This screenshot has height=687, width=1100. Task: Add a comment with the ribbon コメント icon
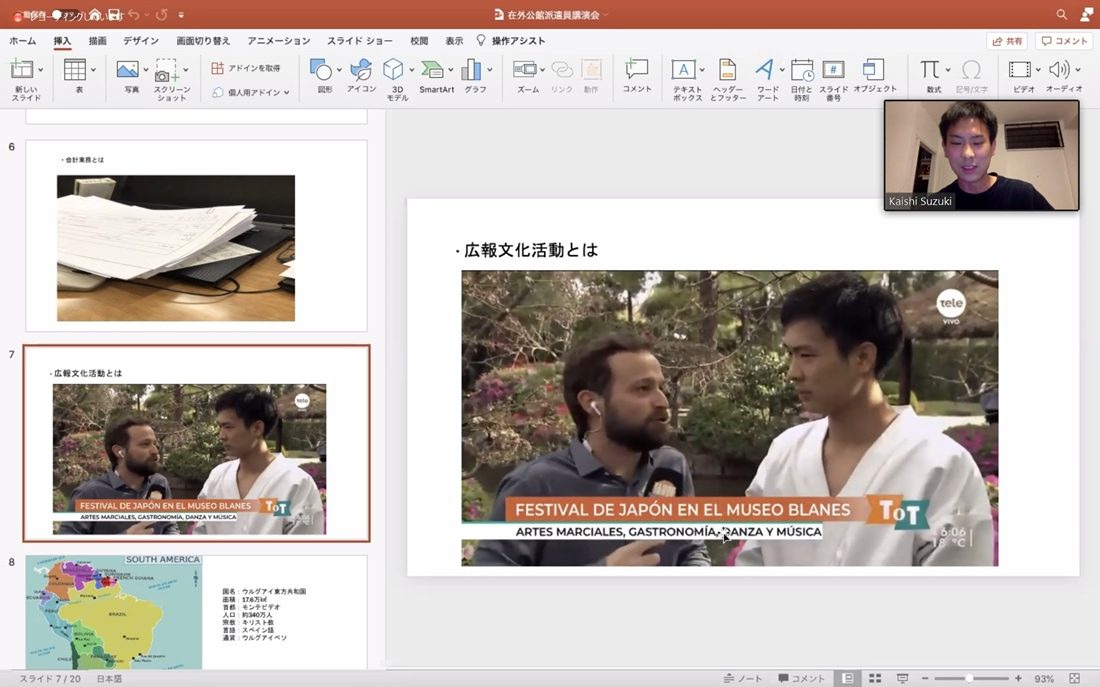[x=637, y=69]
